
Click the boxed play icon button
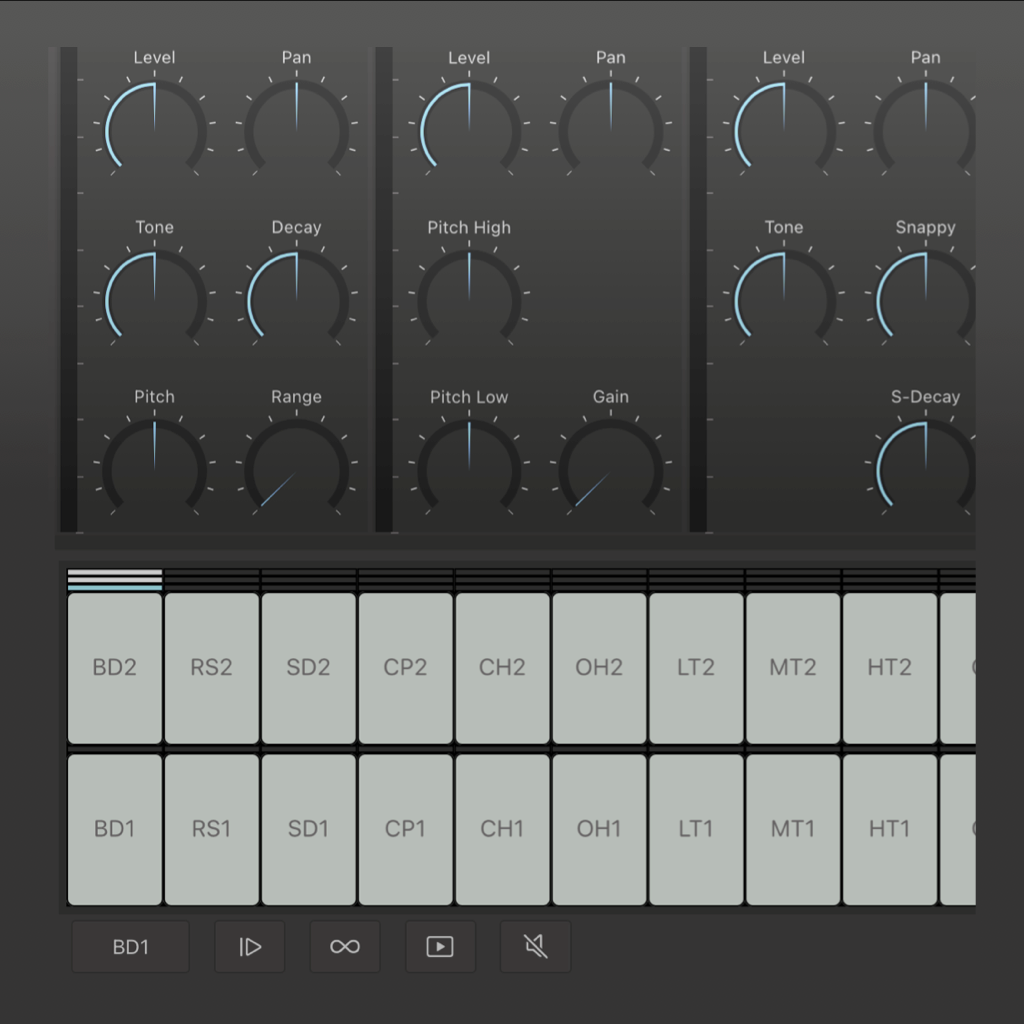(x=440, y=946)
